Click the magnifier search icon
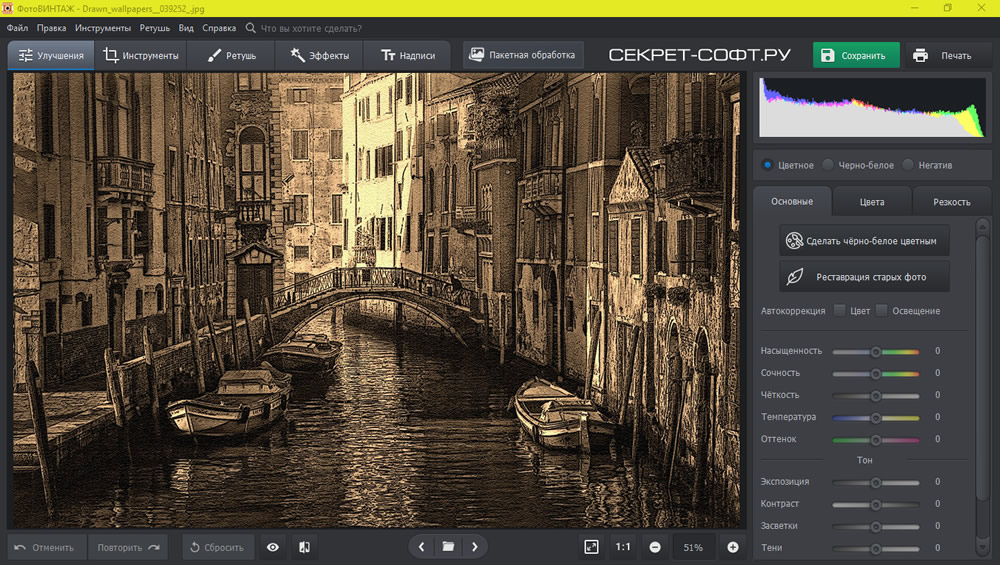Screen dimensions: 1000x565 point(251,28)
